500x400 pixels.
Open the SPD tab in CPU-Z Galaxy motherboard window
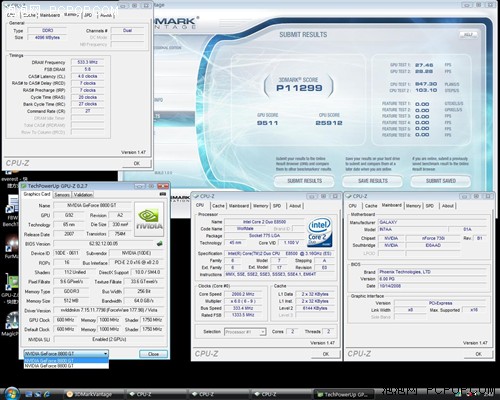(x=430, y=206)
